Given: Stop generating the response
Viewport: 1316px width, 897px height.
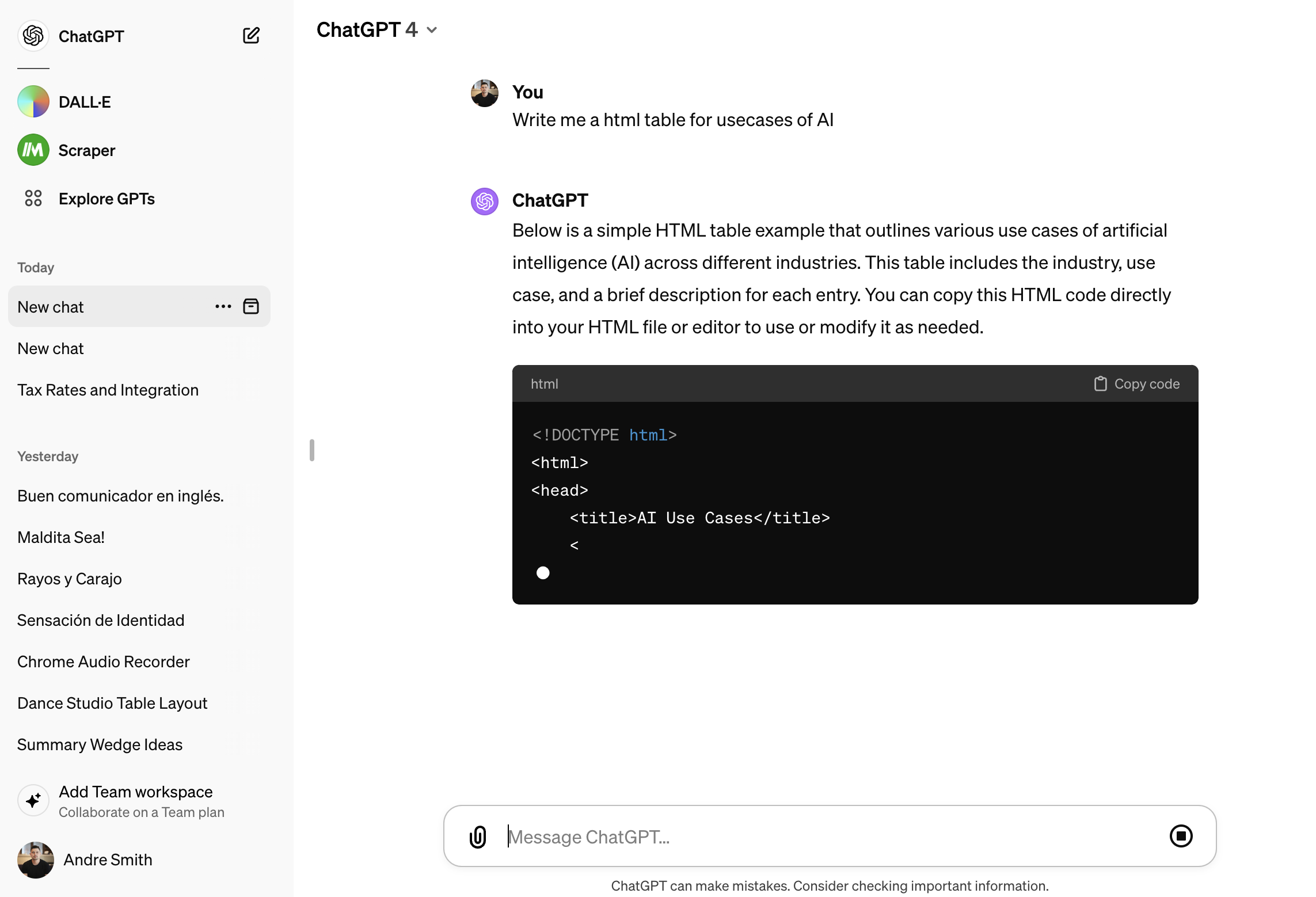Looking at the screenshot, I should click(x=1181, y=836).
